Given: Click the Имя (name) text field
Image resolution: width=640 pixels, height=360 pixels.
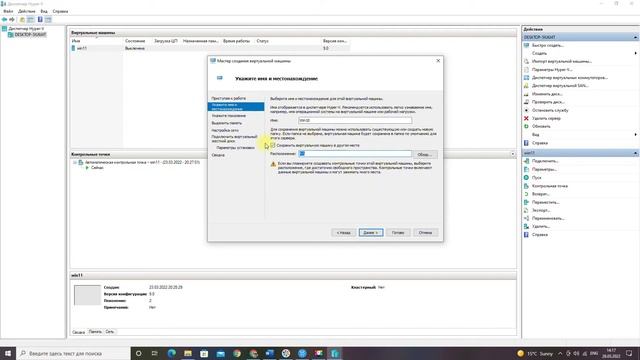Looking at the screenshot, I should [355, 120].
